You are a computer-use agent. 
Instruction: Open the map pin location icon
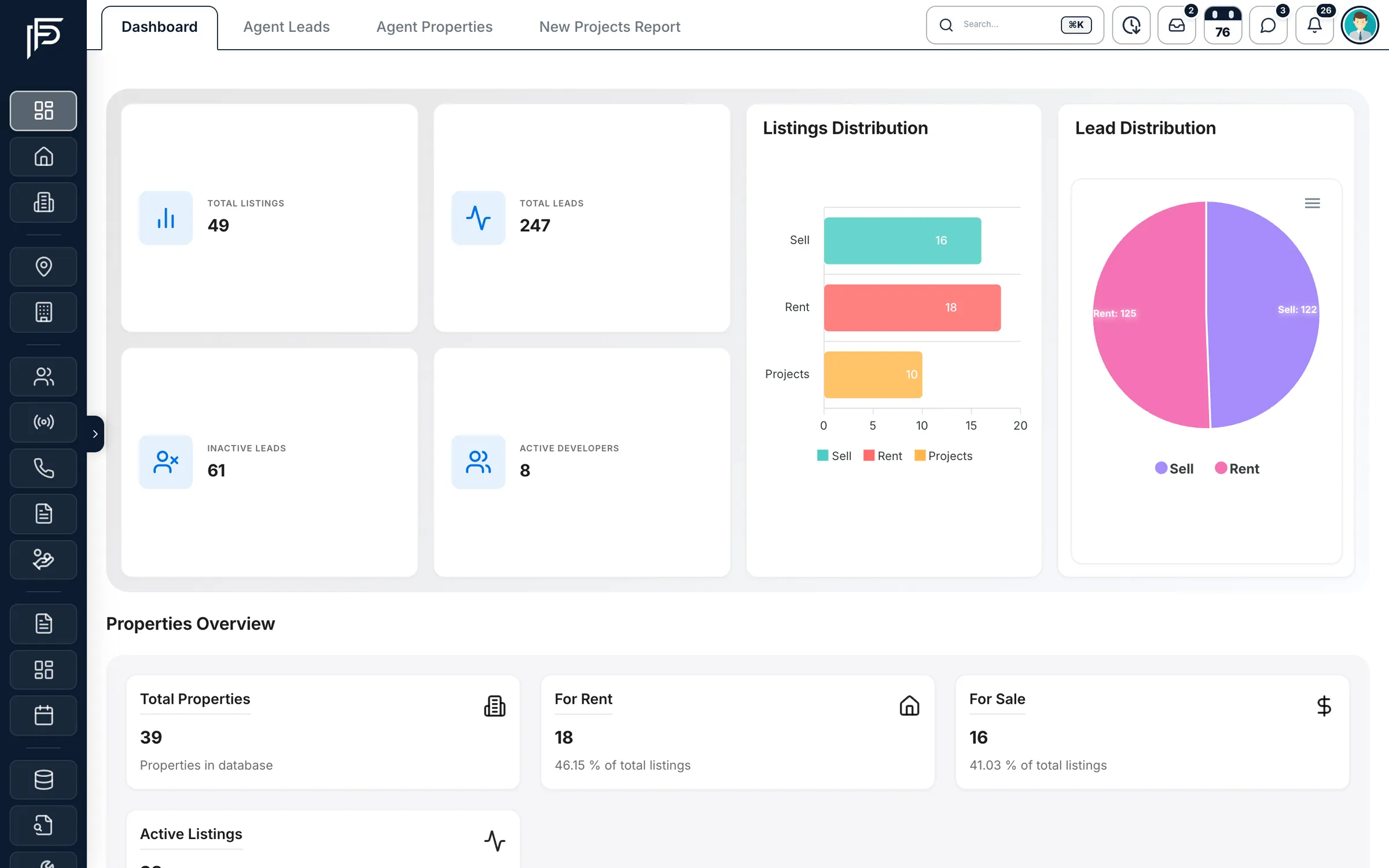pos(43,266)
